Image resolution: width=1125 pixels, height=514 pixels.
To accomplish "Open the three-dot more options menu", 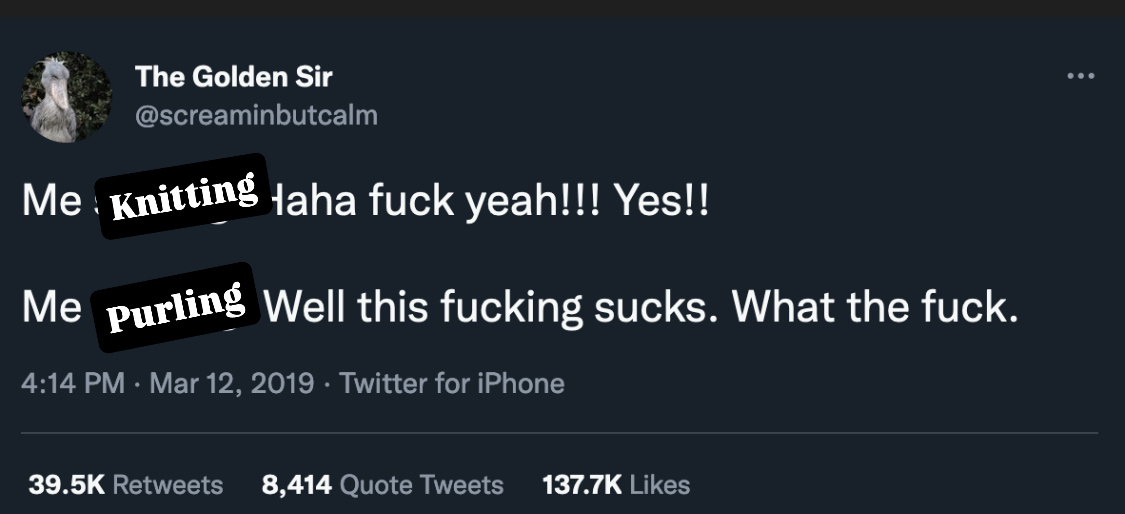I will click(x=1080, y=76).
